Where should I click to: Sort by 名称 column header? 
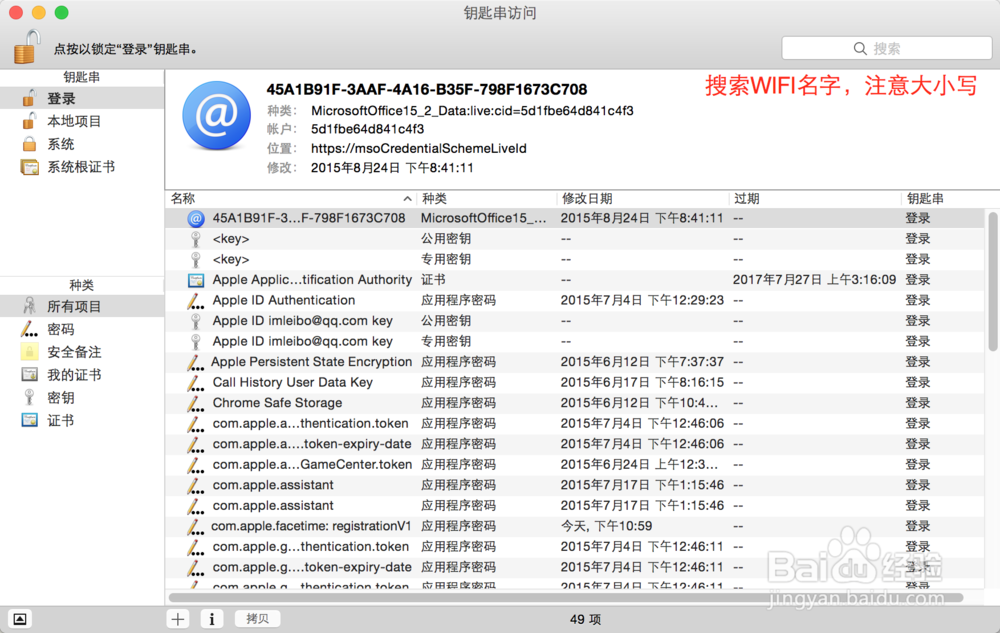pyautogui.click(x=290, y=199)
